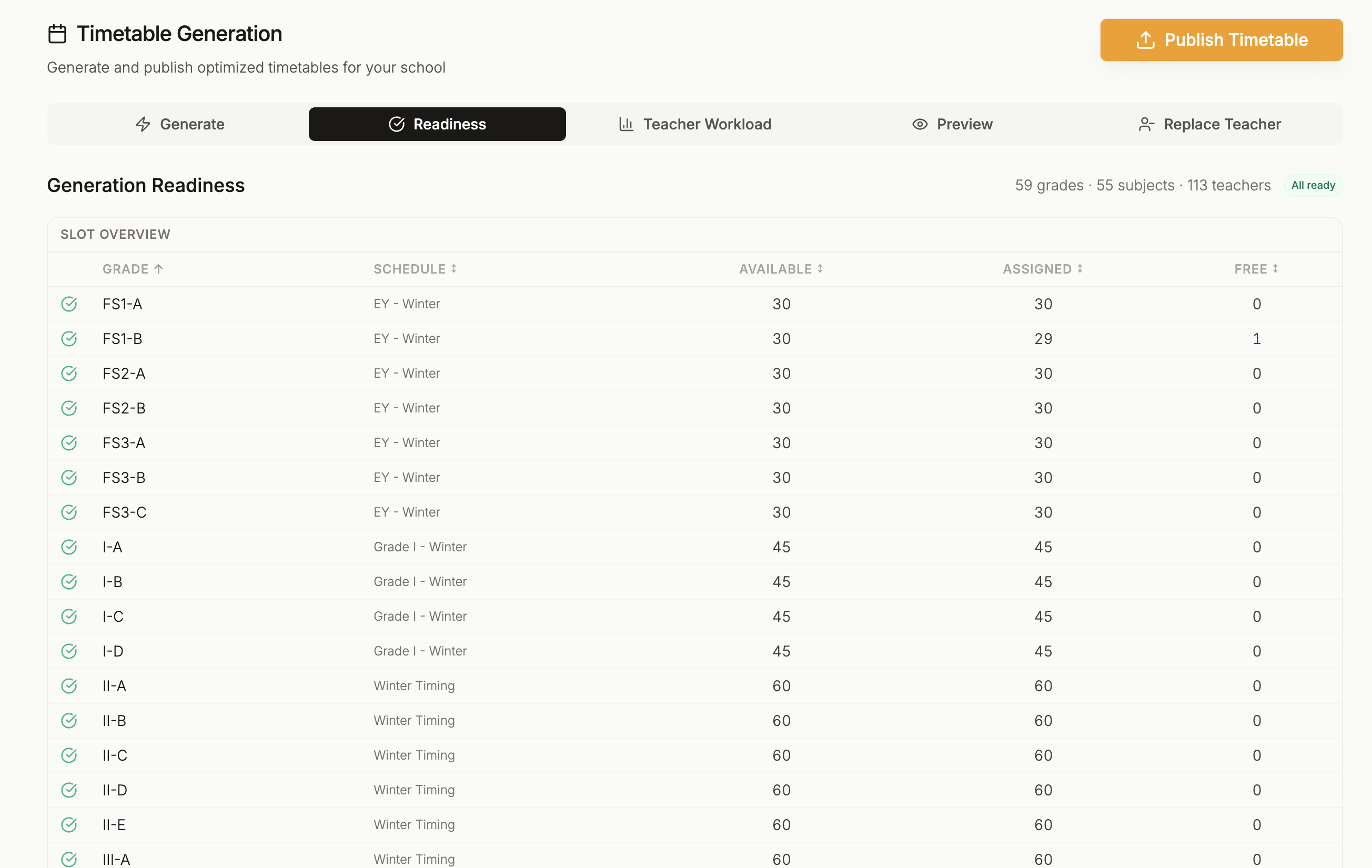
Task: Publish the timetable
Action: click(1221, 40)
